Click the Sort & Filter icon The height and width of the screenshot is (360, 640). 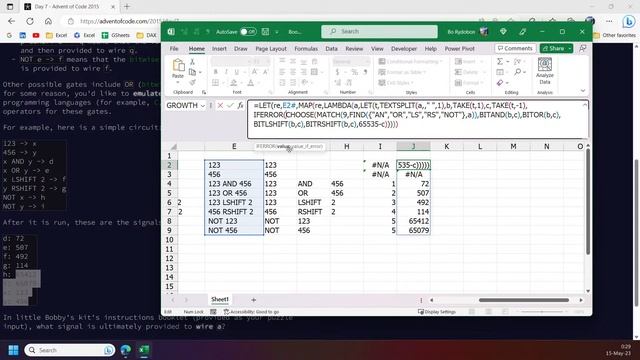(518, 62)
